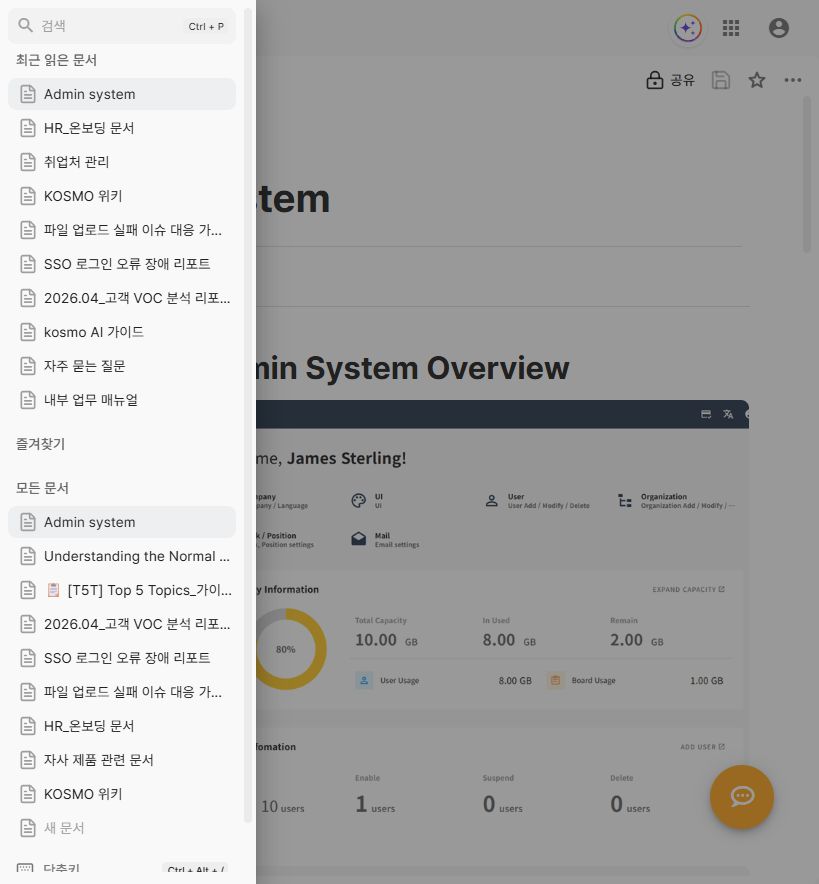This screenshot has width=819, height=884.
Task: Open kosmo AI 가이드 document
Action: [x=122, y=332]
